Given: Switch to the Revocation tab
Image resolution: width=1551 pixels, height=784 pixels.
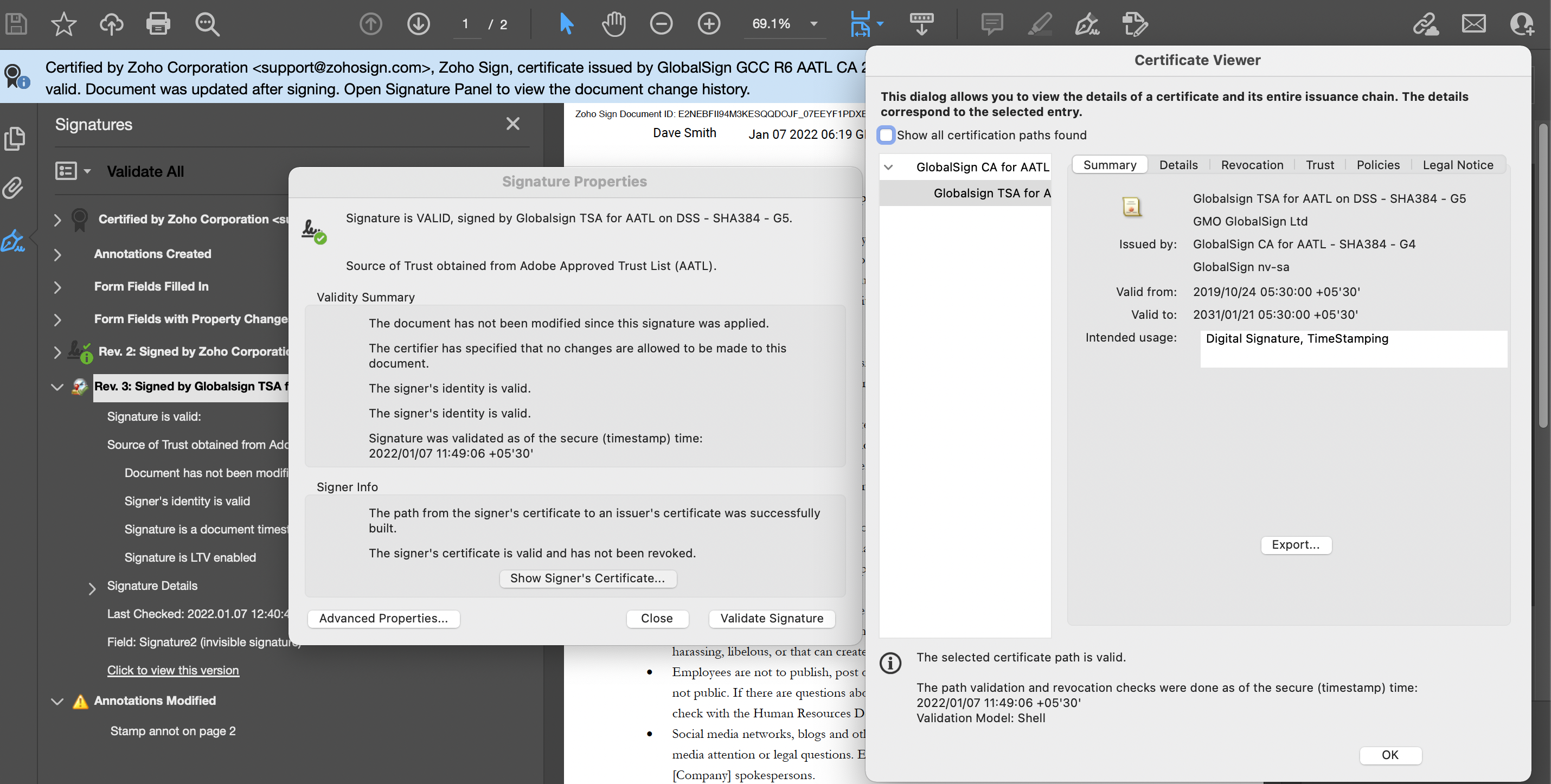Looking at the screenshot, I should coord(1252,165).
